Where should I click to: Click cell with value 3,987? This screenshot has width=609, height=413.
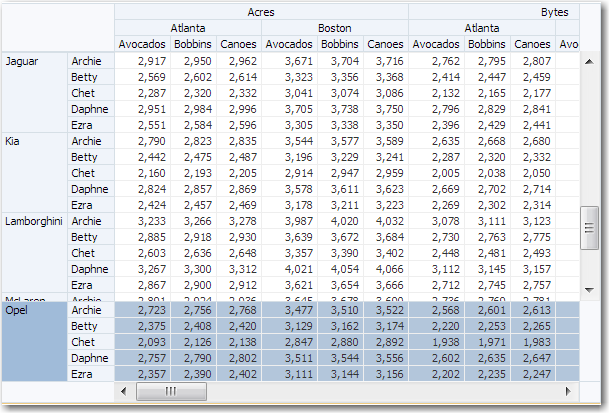[x=290, y=221]
